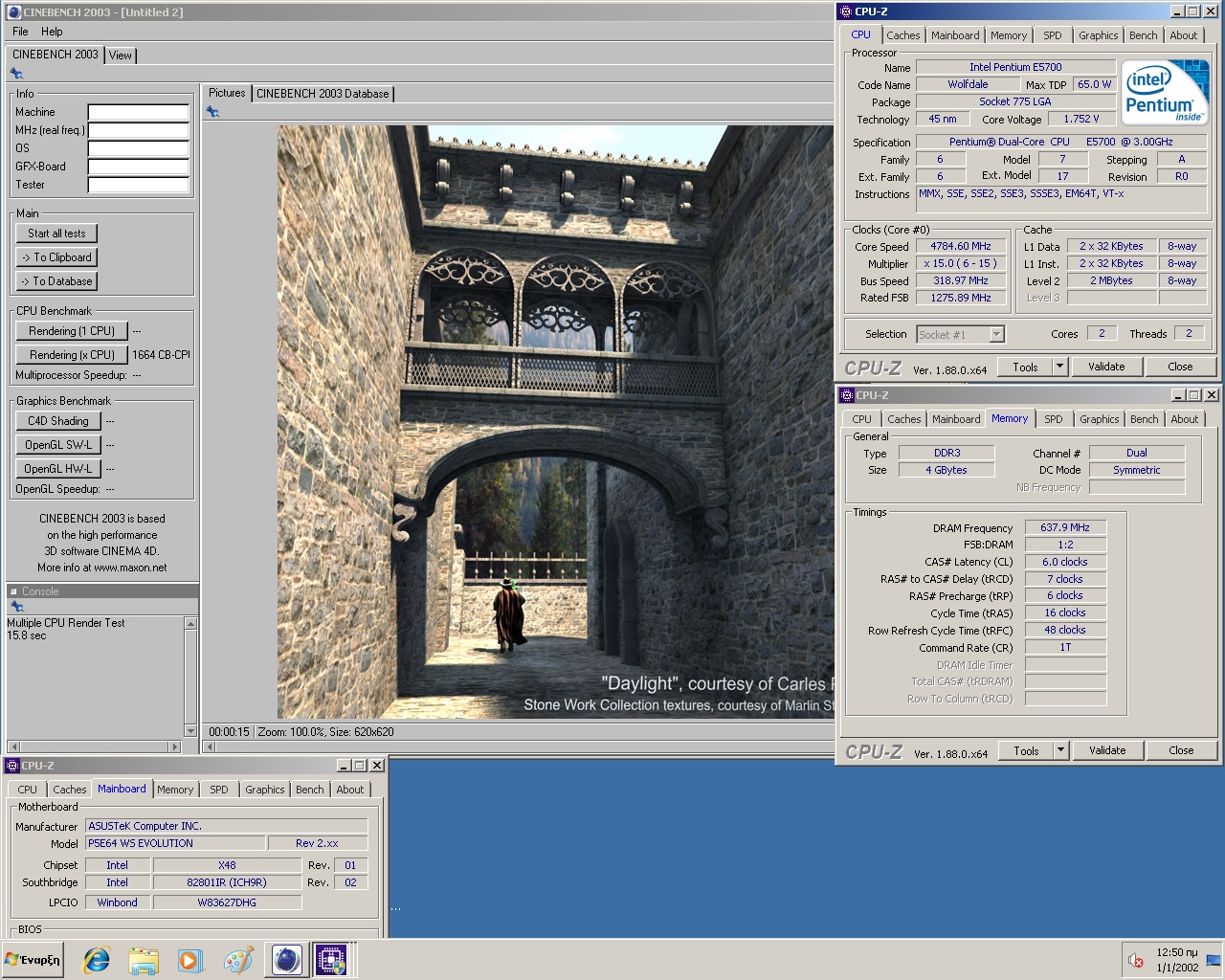
Task: Select the processor name Intel Pentium E5700
Action: click(x=1015, y=67)
